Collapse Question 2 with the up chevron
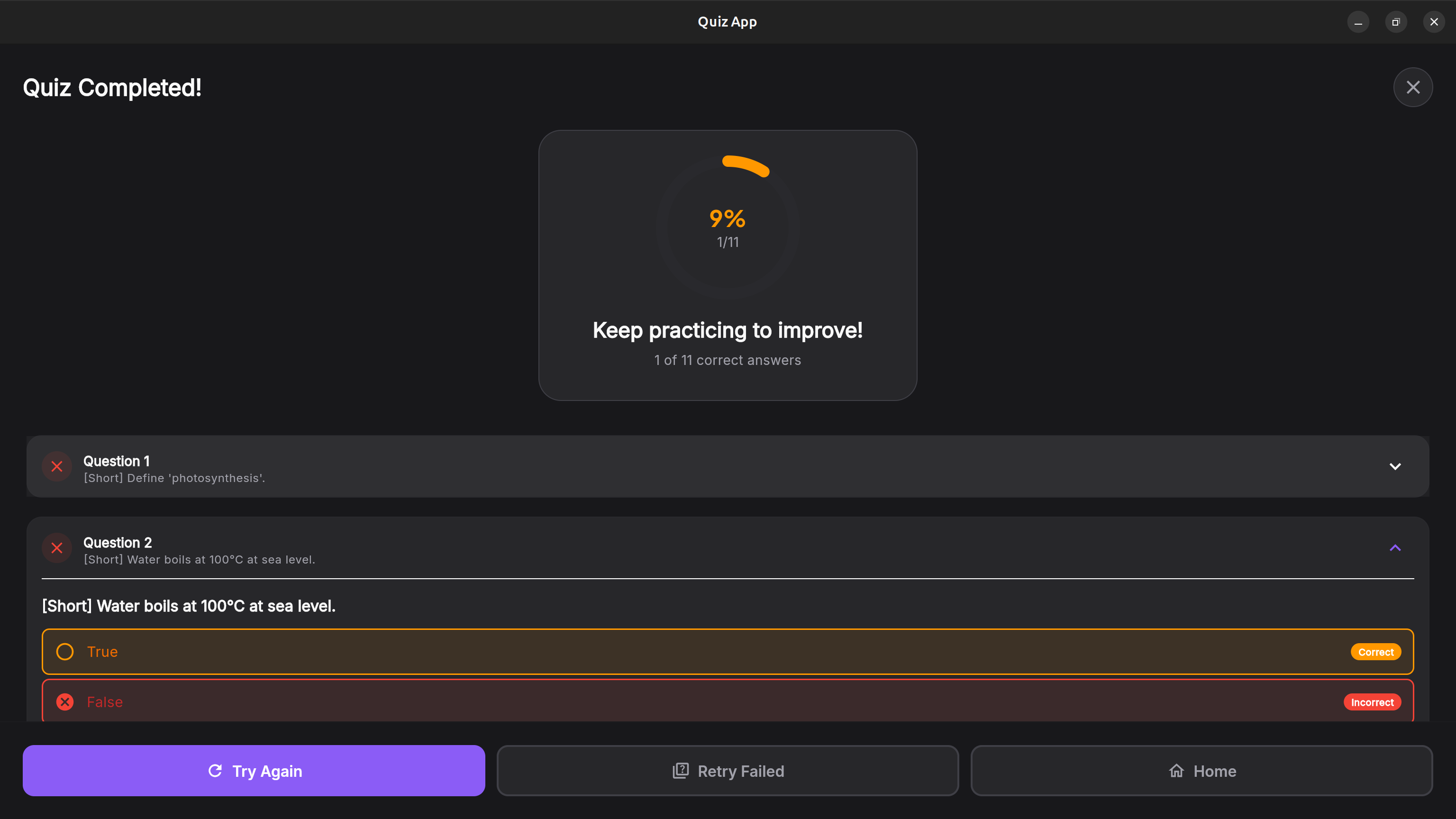Image resolution: width=1456 pixels, height=819 pixels. [1395, 548]
